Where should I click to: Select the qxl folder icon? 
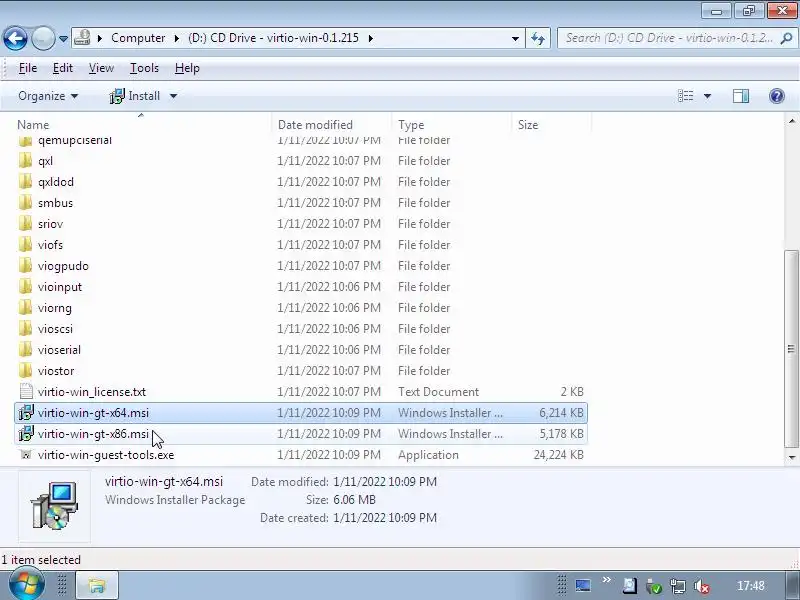[25, 161]
